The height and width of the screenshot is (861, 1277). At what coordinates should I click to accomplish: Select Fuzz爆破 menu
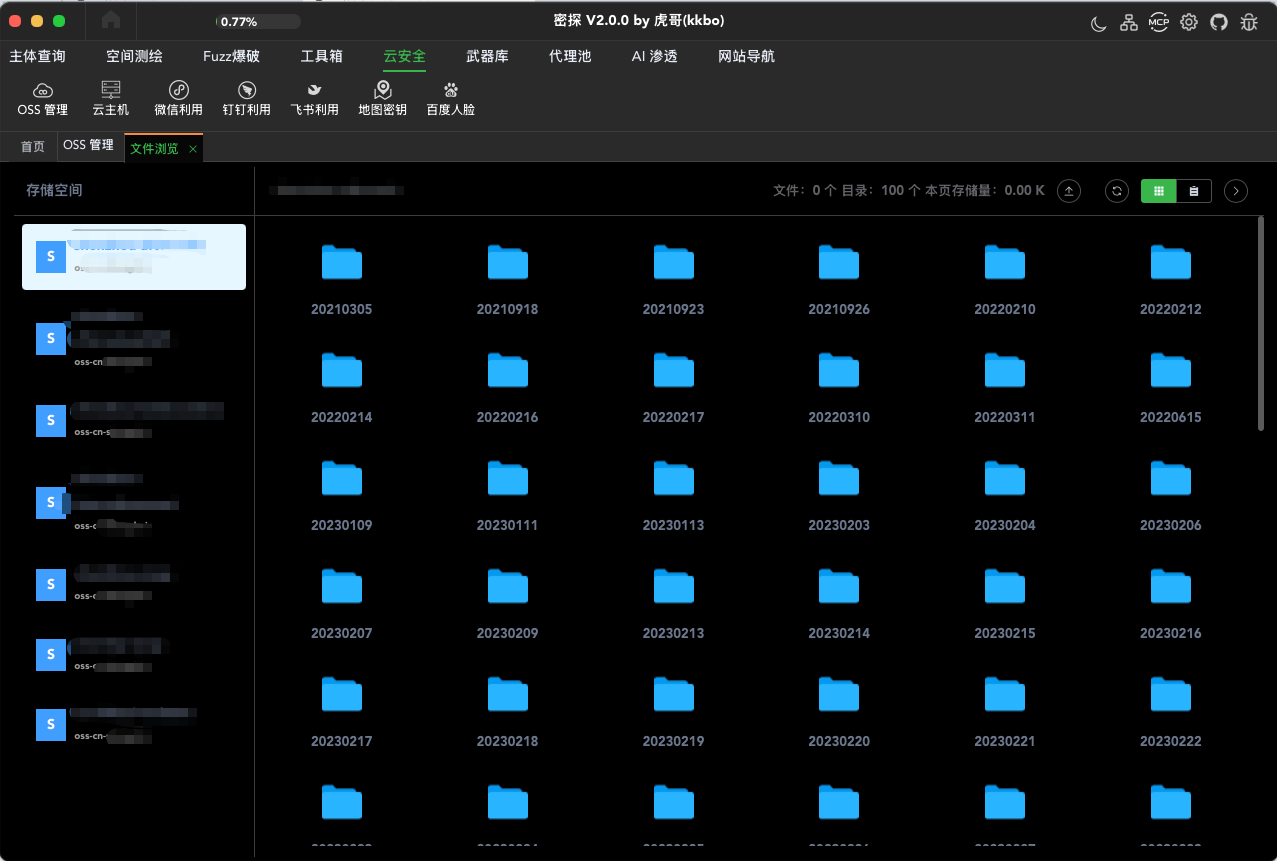231,57
